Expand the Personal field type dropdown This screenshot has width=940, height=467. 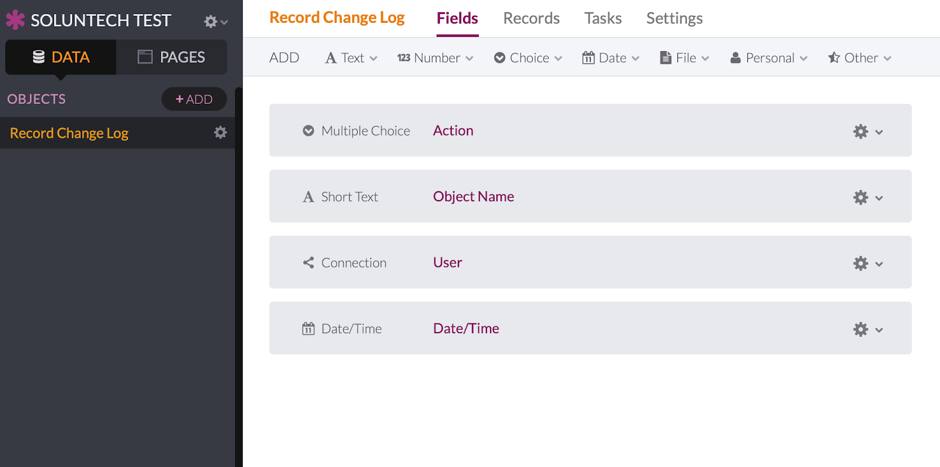coord(769,58)
